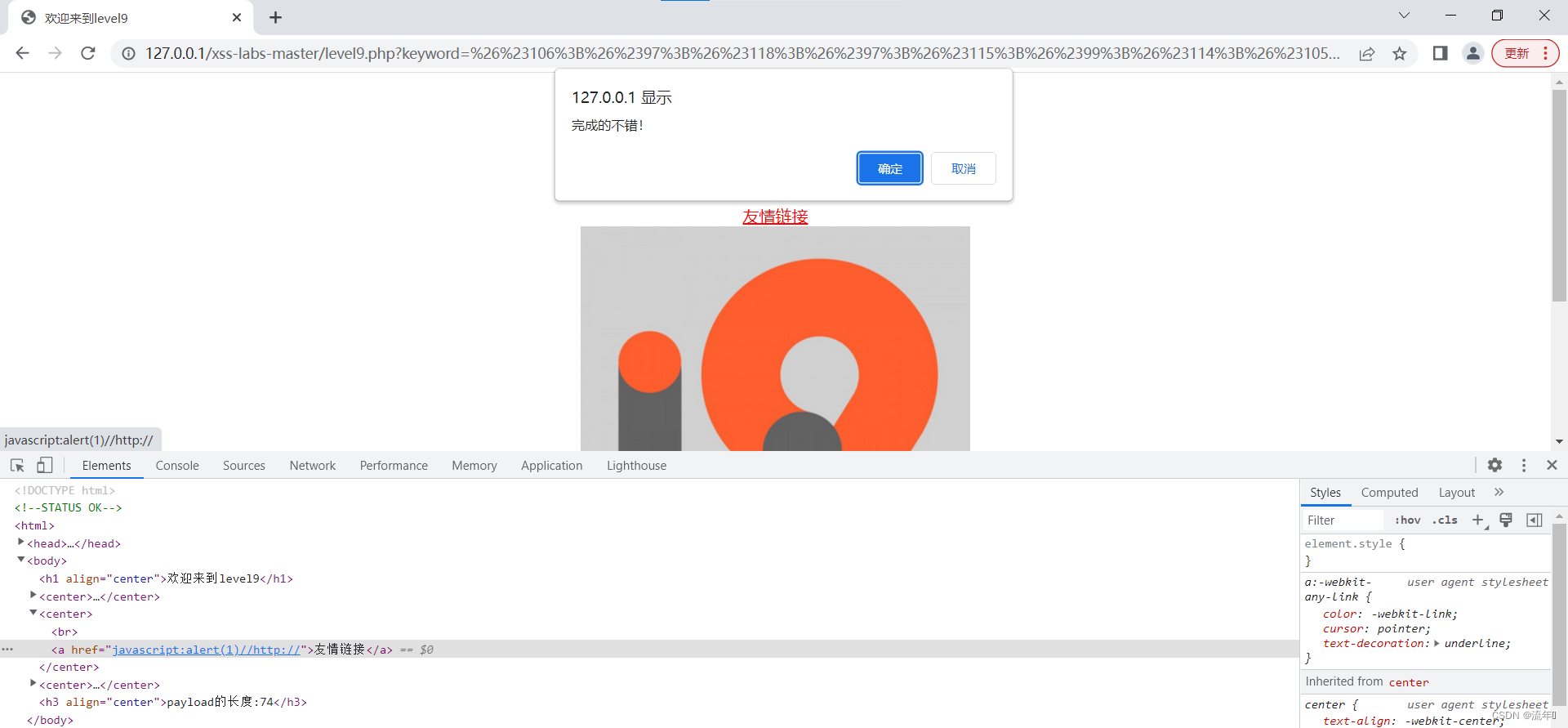Click the 友情链接 link
Screen dimensions: 1568x728
775,217
